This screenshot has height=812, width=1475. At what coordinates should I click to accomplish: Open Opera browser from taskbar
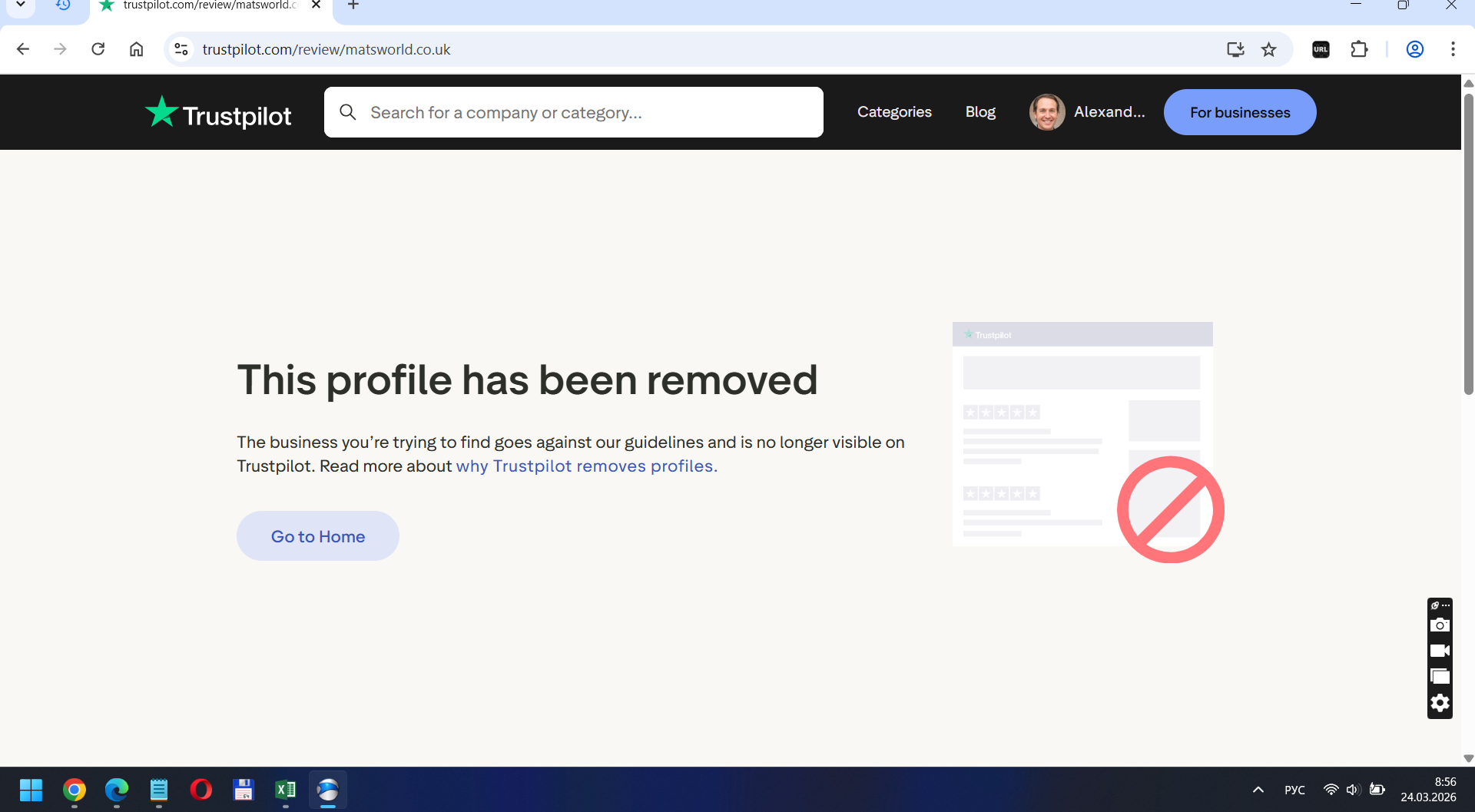(x=201, y=790)
